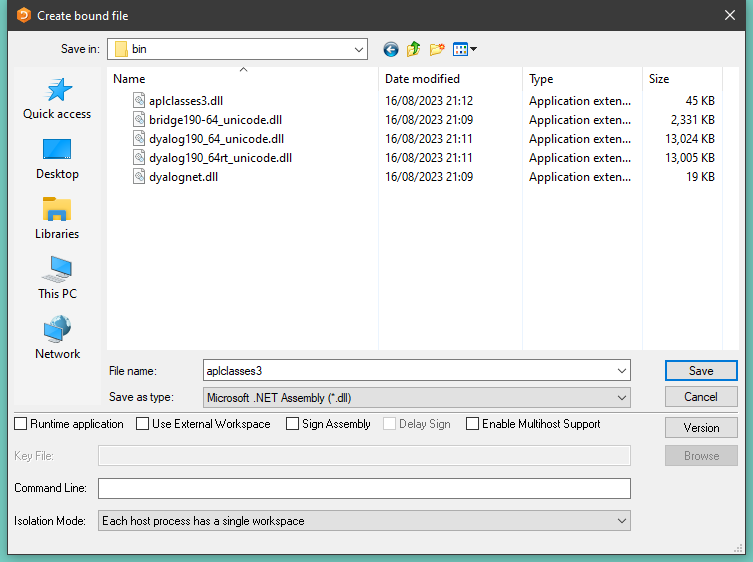Create a new folder icon
The width and height of the screenshot is (753, 562).
coord(437,49)
